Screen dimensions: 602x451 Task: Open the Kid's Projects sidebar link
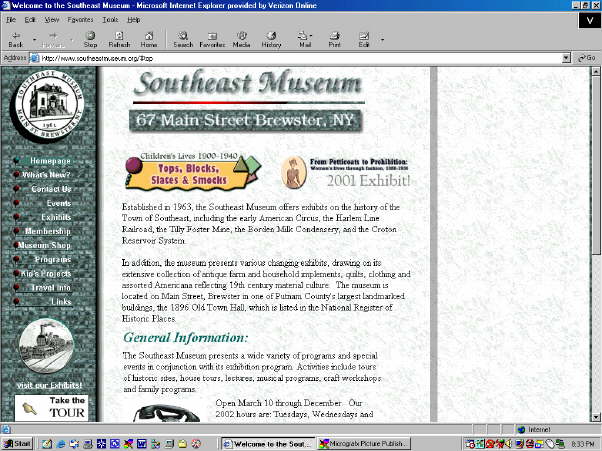pyautogui.click(x=46, y=274)
